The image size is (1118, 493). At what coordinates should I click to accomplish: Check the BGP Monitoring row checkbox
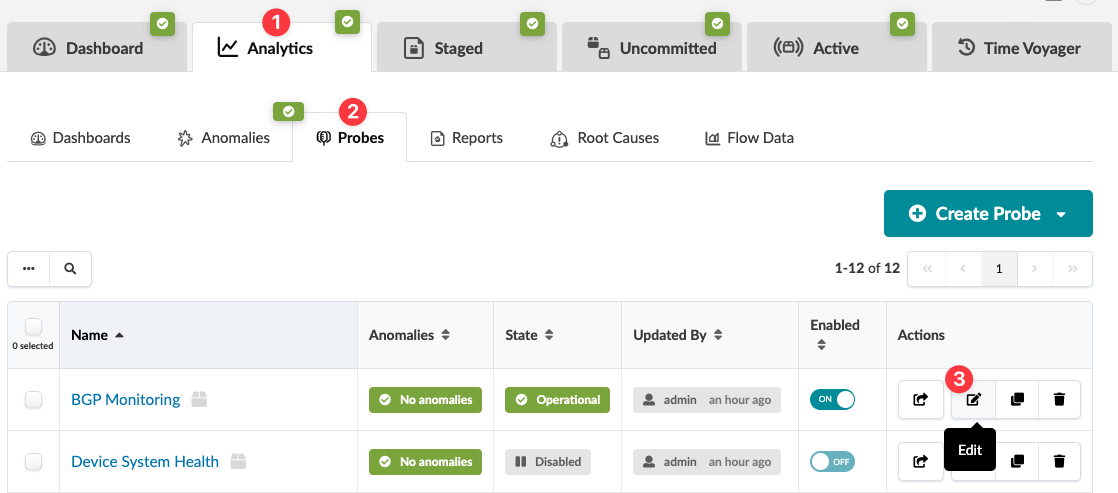[34, 400]
